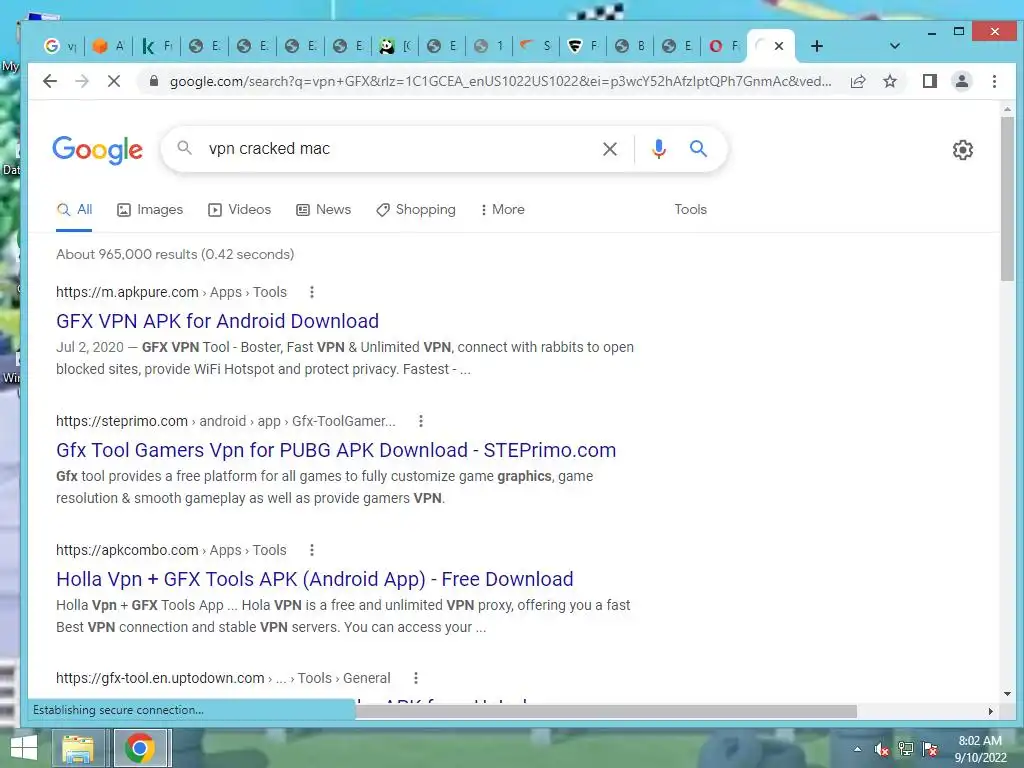Screen dimensions: 1024x768
Task: Click the scroll down arrow
Action: [x=1007, y=694]
